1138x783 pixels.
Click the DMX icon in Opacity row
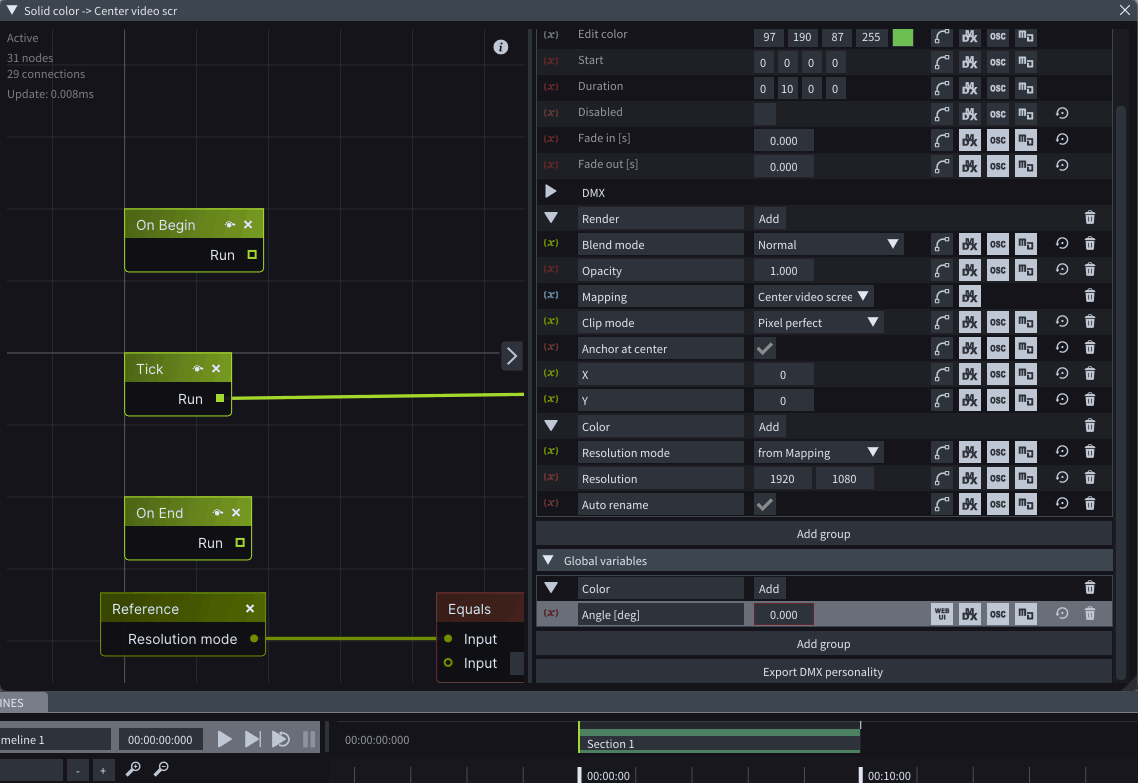(x=969, y=271)
